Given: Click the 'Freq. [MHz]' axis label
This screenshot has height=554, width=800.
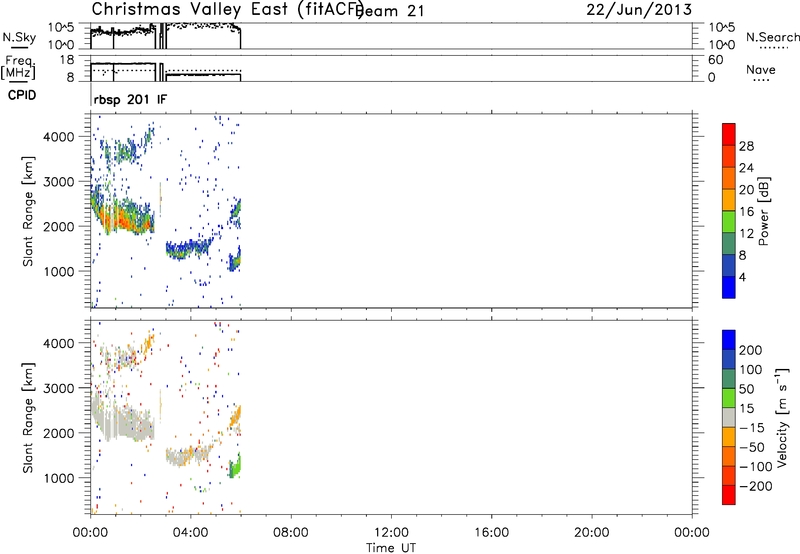Looking at the screenshot, I should (19, 67).
